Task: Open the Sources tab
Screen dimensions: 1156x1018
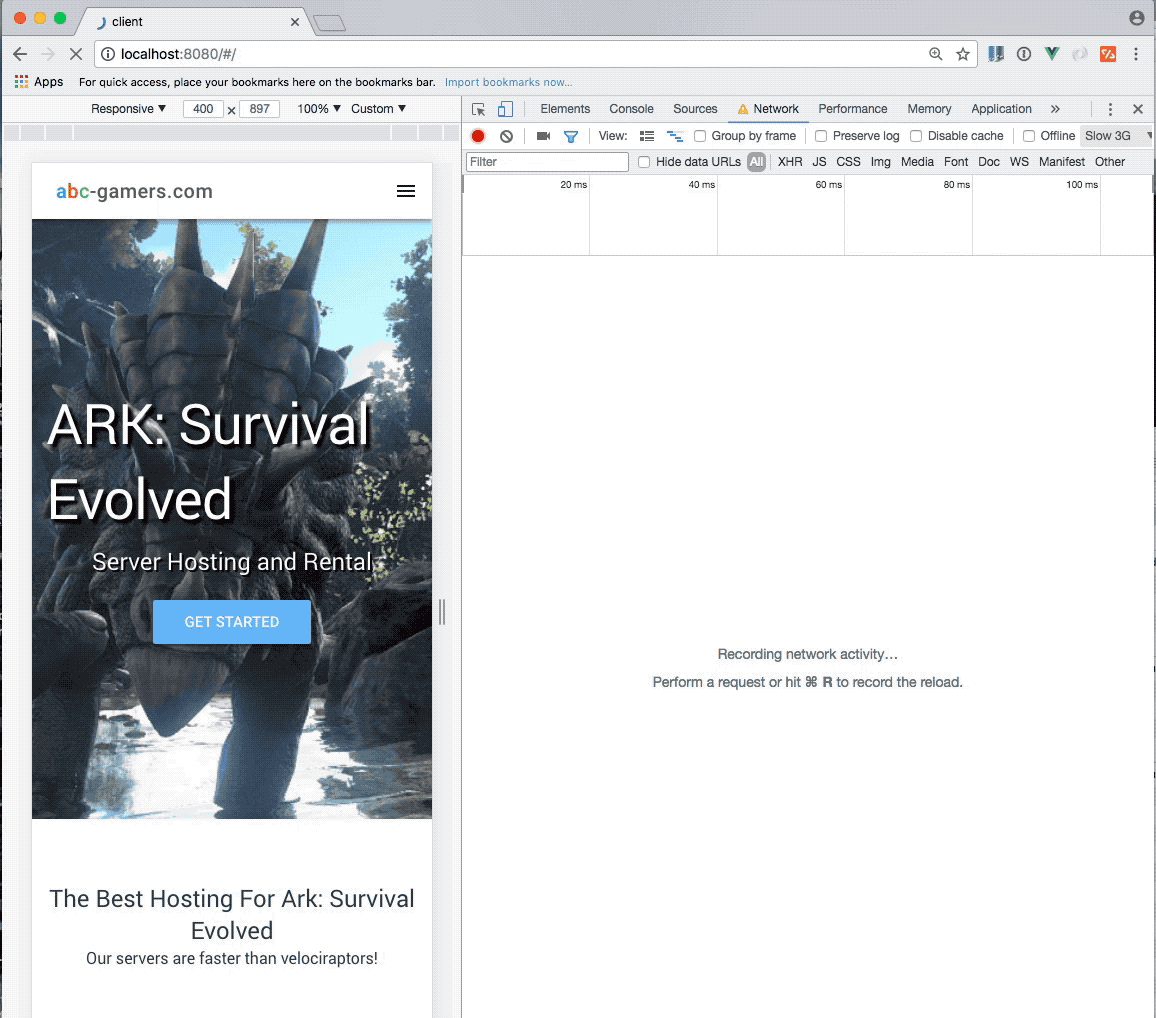Action: pyautogui.click(x=694, y=109)
